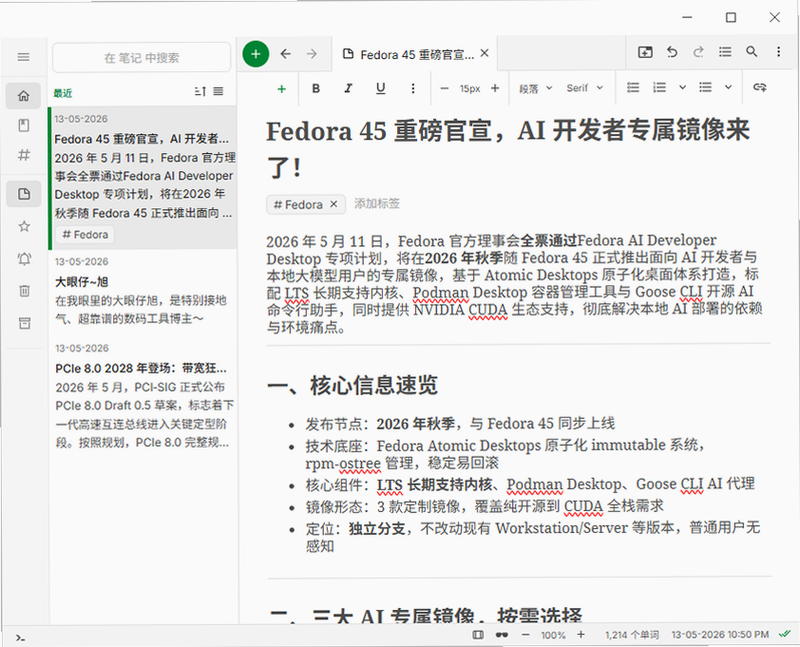Image resolution: width=800 pixels, height=647 pixels.
Task: Redo the last edit
Action: tap(698, 52)
